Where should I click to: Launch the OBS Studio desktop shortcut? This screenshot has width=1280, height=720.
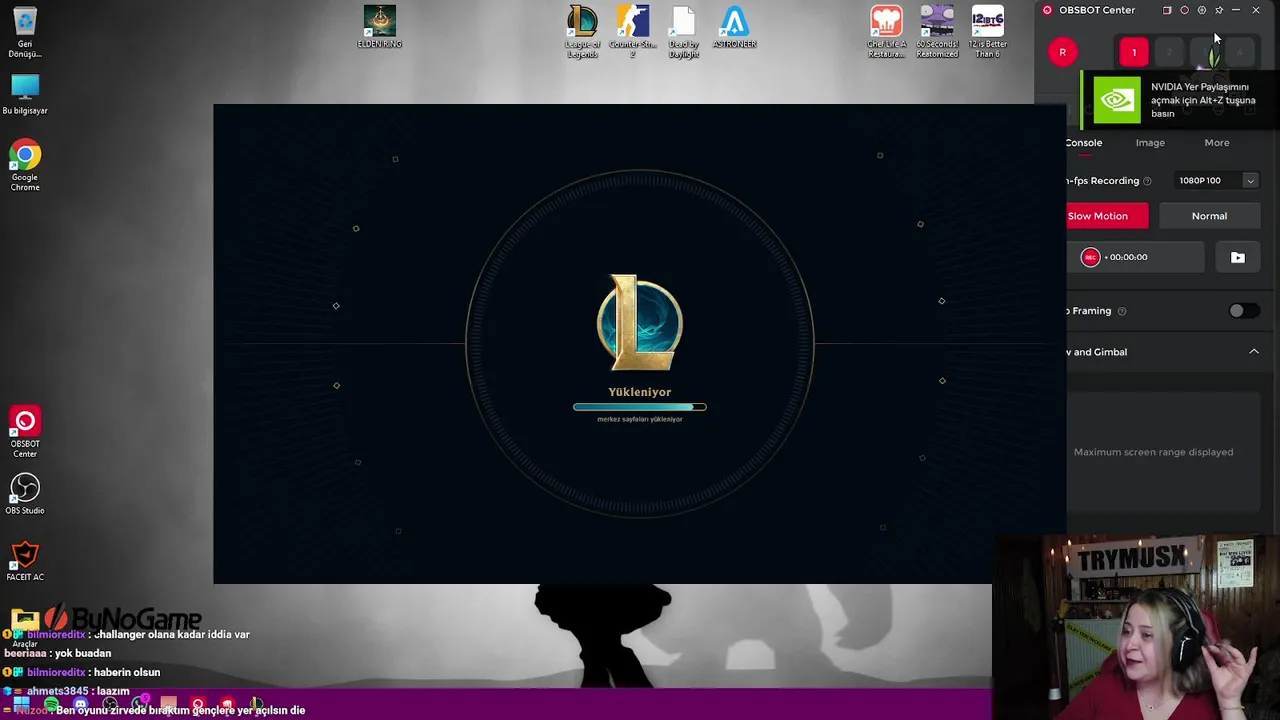click(25, 494)
